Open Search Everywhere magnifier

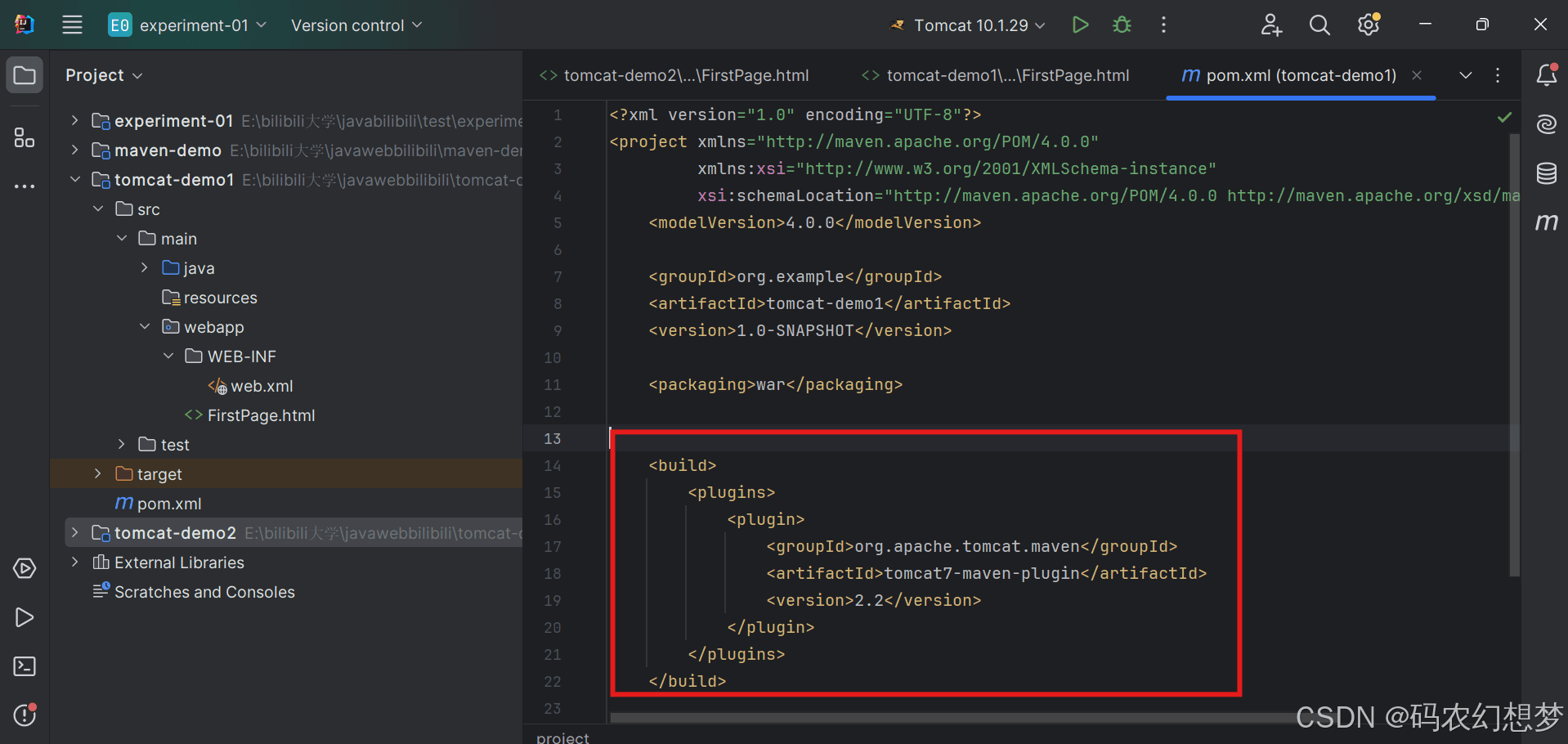coord(1319,25)
